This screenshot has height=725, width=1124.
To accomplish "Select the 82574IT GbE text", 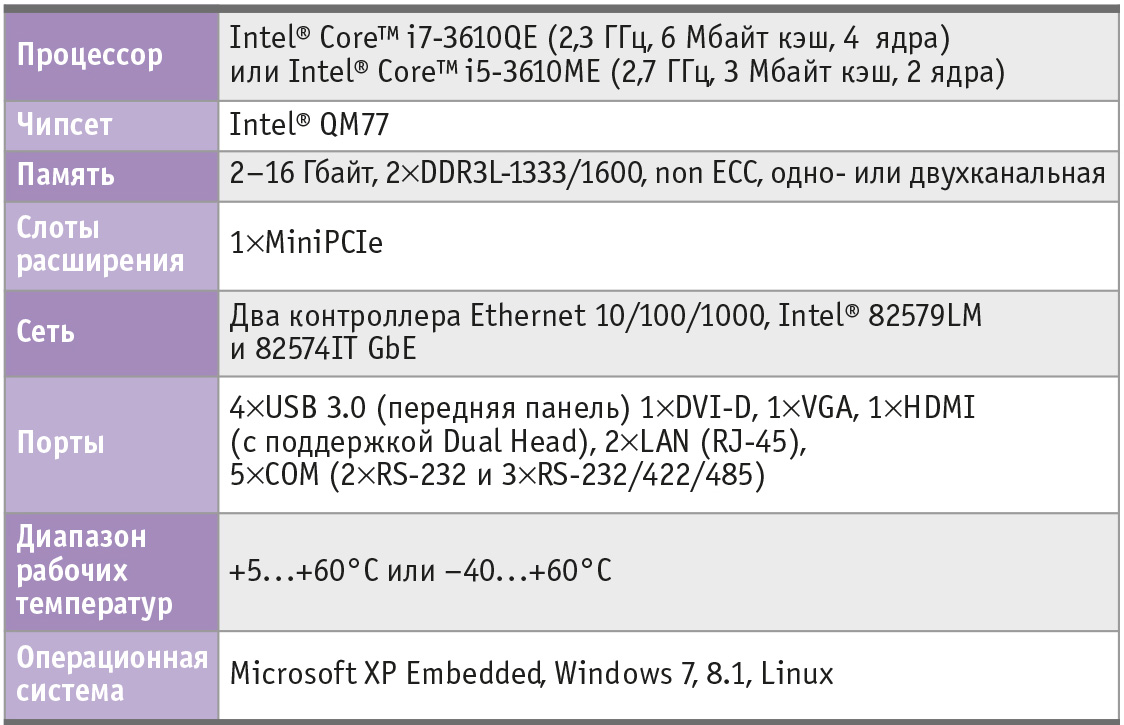I will tap(323, 349).
